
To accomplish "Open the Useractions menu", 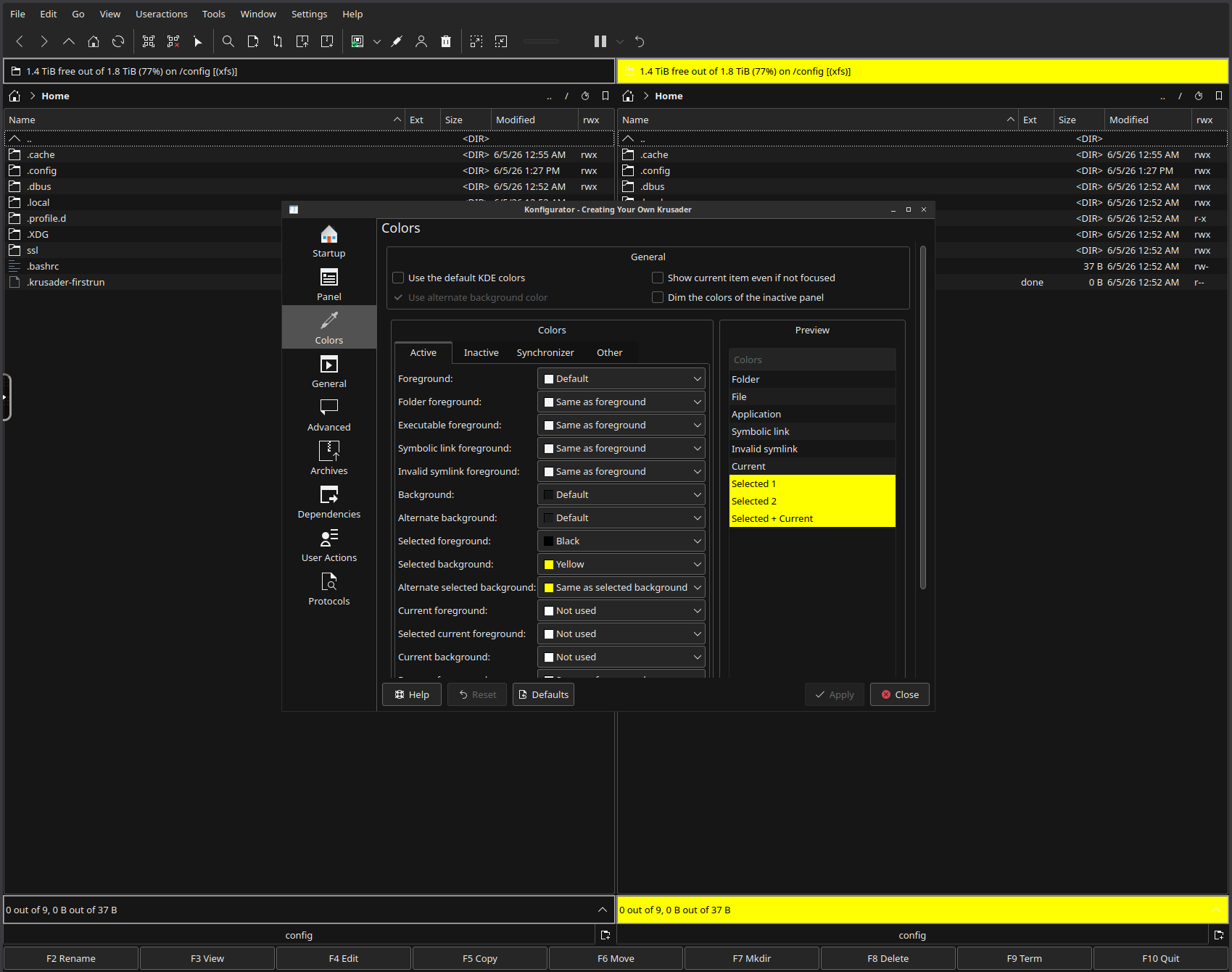I will coord(162,14).
